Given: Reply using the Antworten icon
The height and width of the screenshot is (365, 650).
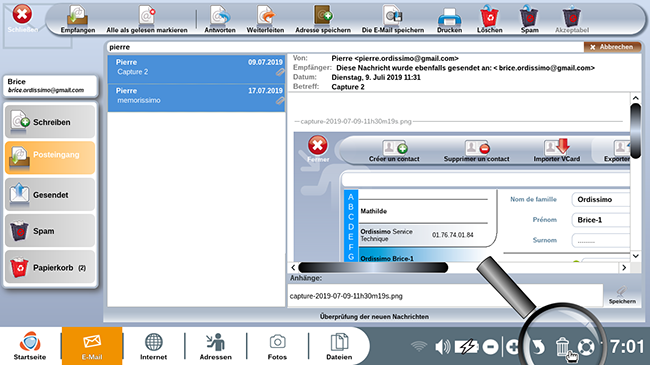Looking at the screenshot, I should [x=220, y=19].
